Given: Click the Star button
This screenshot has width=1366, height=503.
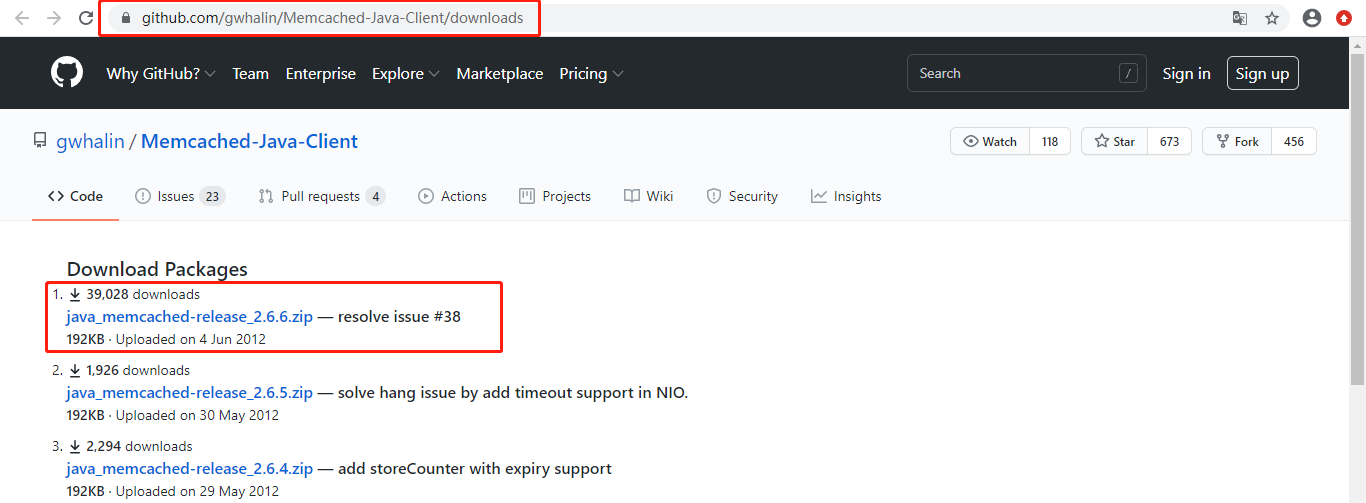Looking at the screenshot, I should (x=1115, y=141).
